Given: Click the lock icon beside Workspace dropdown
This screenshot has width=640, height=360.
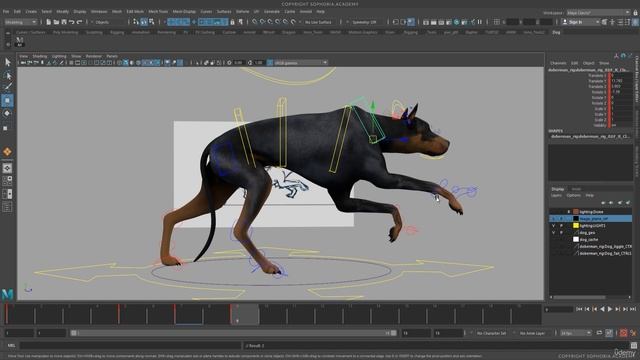Looking at the screenshot, I should pos(635,13).
